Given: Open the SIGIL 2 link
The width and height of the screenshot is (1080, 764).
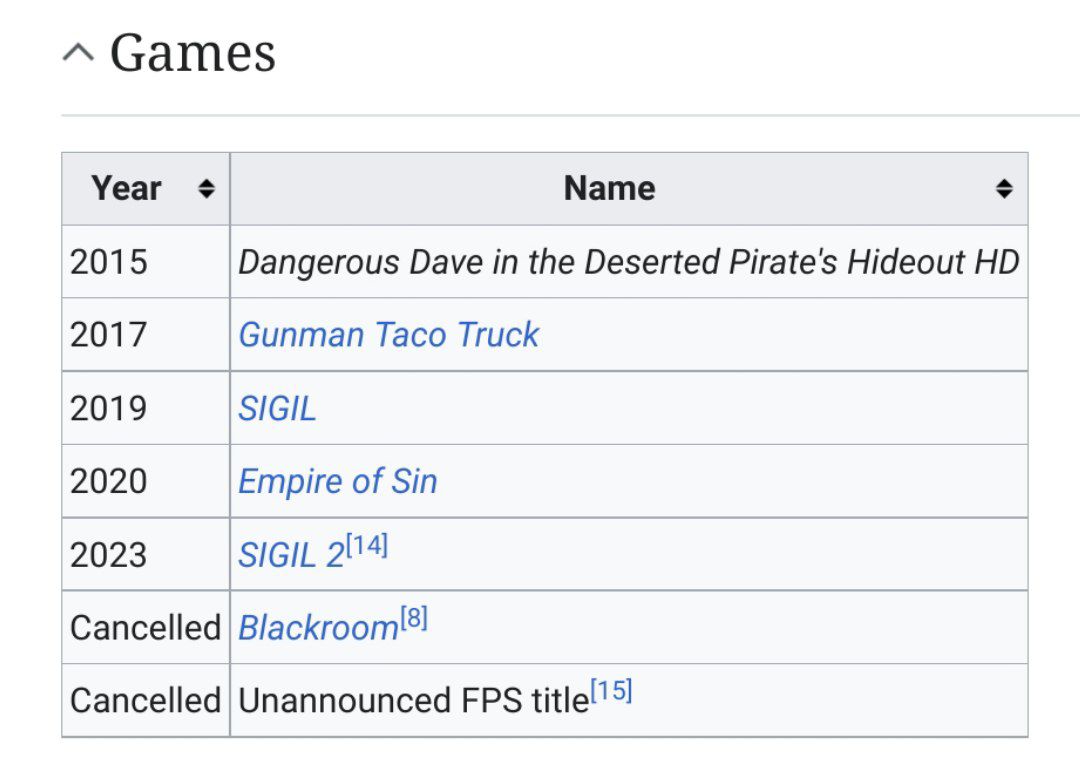Looking at the screenshot, I should pos(291,555).
